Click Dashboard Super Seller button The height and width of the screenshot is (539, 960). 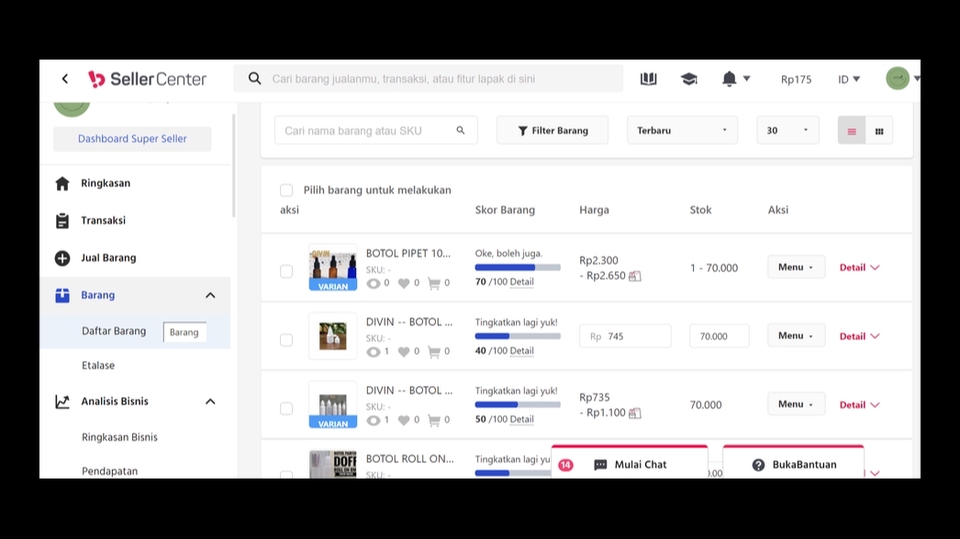tap(132, 139)
